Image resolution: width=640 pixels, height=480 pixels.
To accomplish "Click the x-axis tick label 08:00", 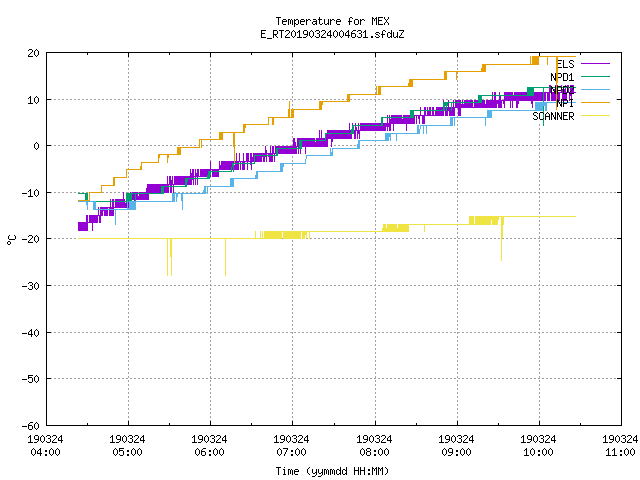I will click(x=374, y=452).
